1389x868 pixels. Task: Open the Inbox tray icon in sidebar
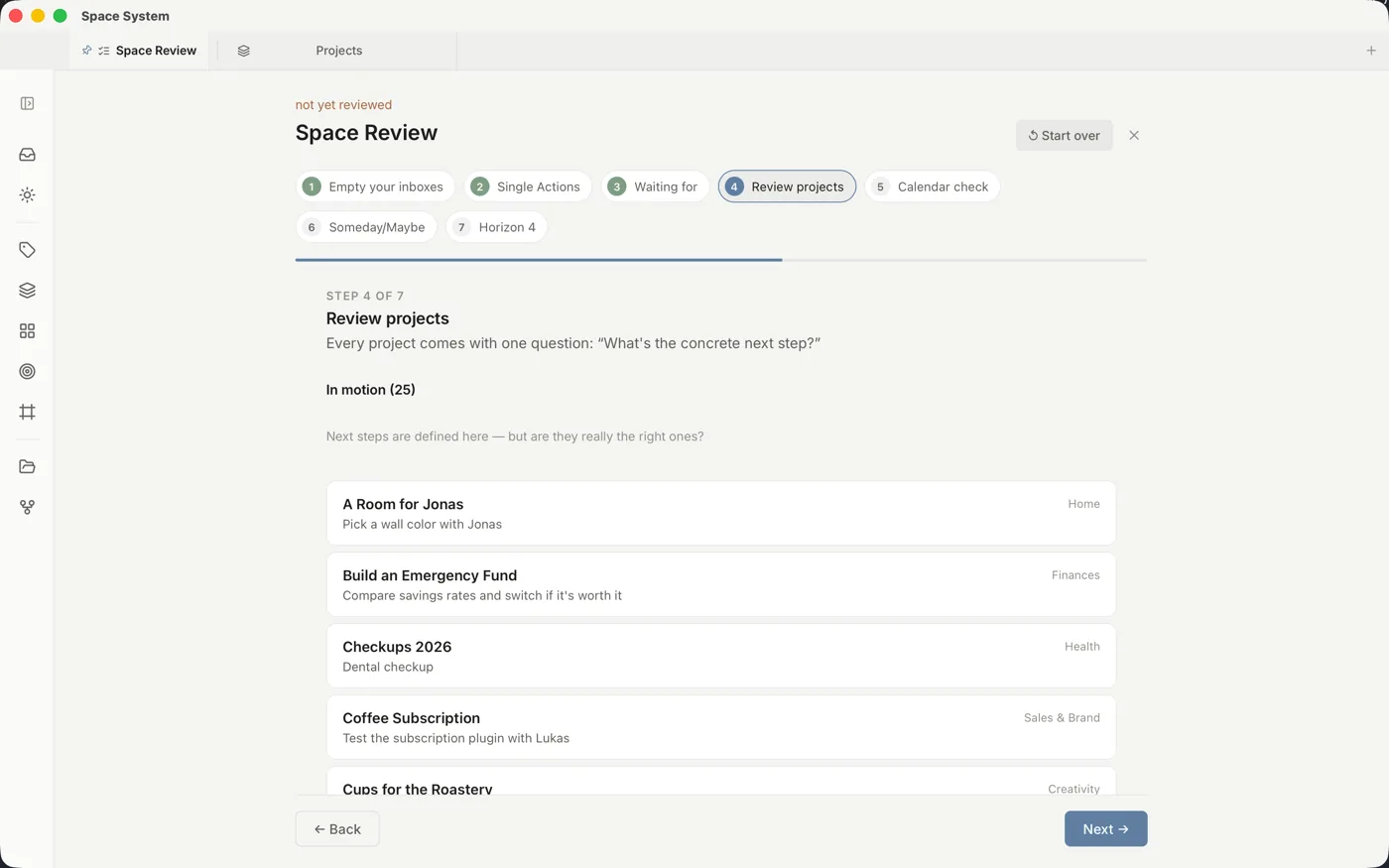click(x=27, y=155)
